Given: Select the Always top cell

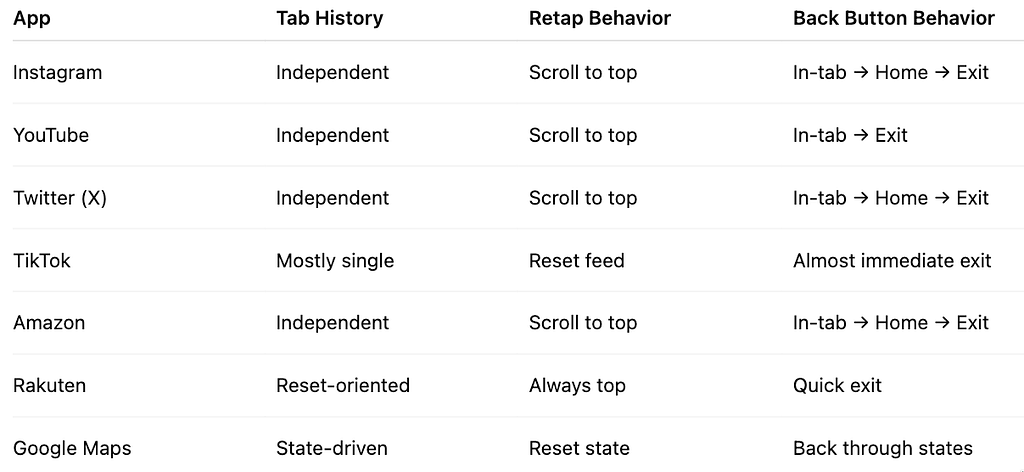Looking at the screenshot, I should pyautogui.click(x=577, y=385).
